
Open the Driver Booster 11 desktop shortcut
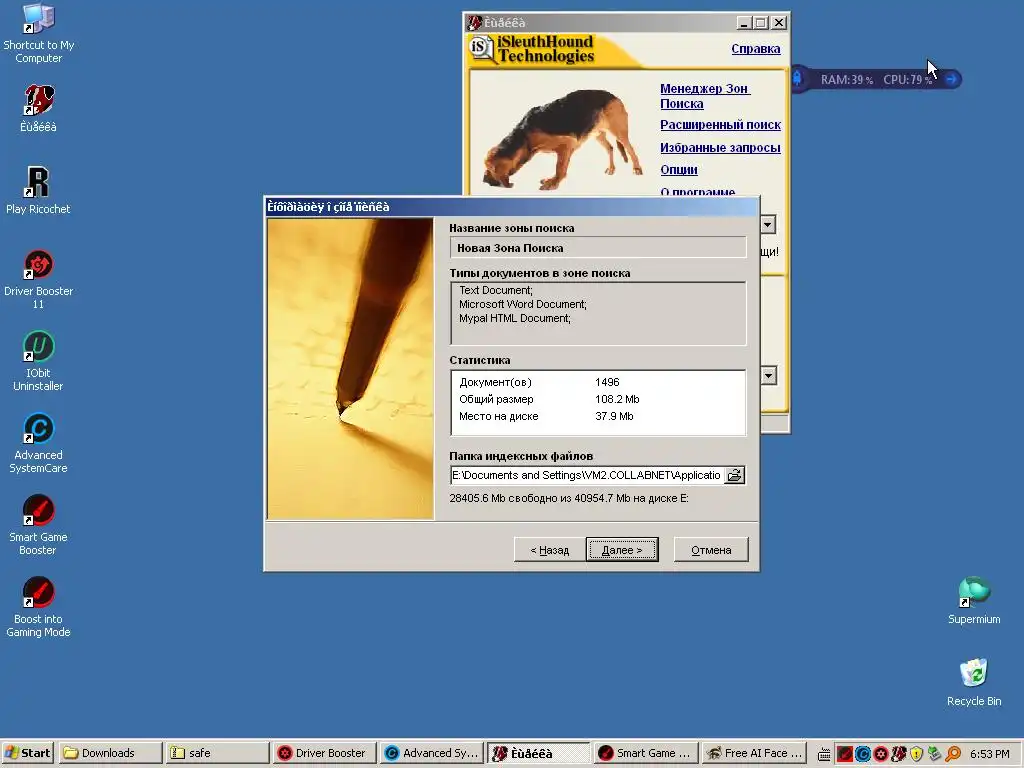click(x=39, y=279)
